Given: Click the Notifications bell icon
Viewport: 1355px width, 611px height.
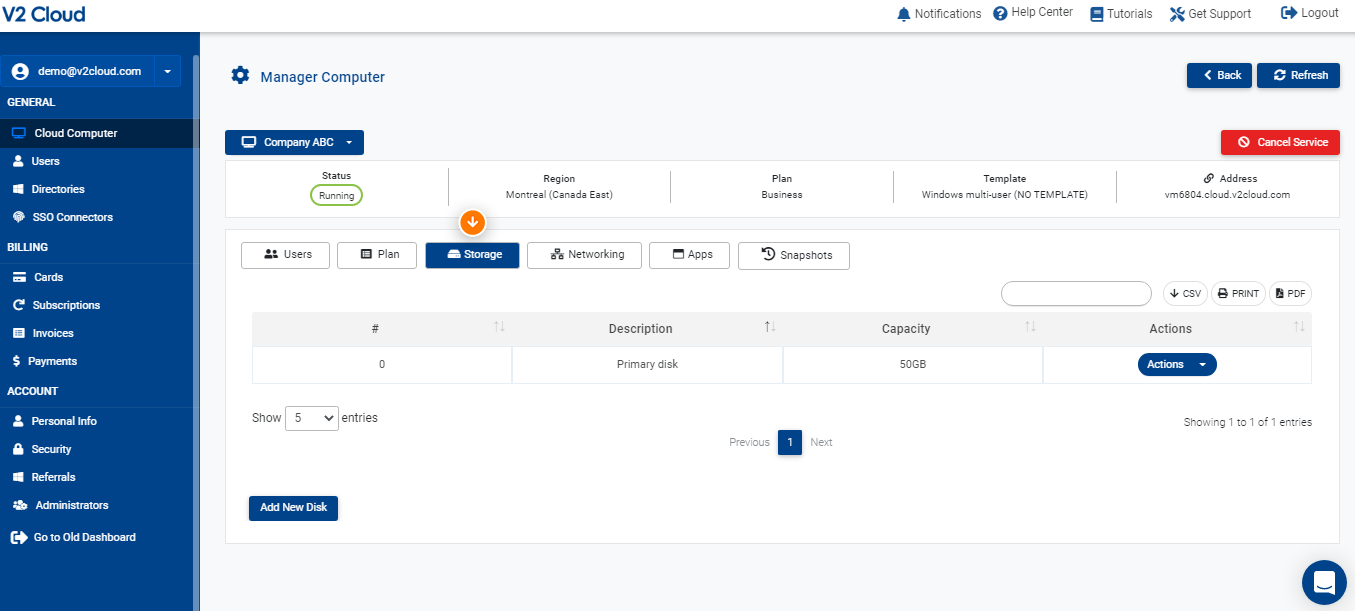Looking at the screenshot, I should [904, 14].
